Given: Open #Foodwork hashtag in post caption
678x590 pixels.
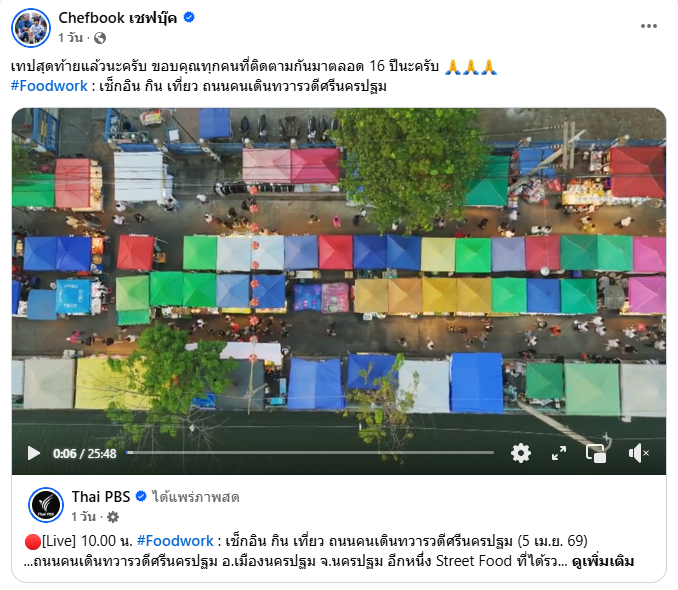Looking at the screenshot, I should click(x=49, y=86).
